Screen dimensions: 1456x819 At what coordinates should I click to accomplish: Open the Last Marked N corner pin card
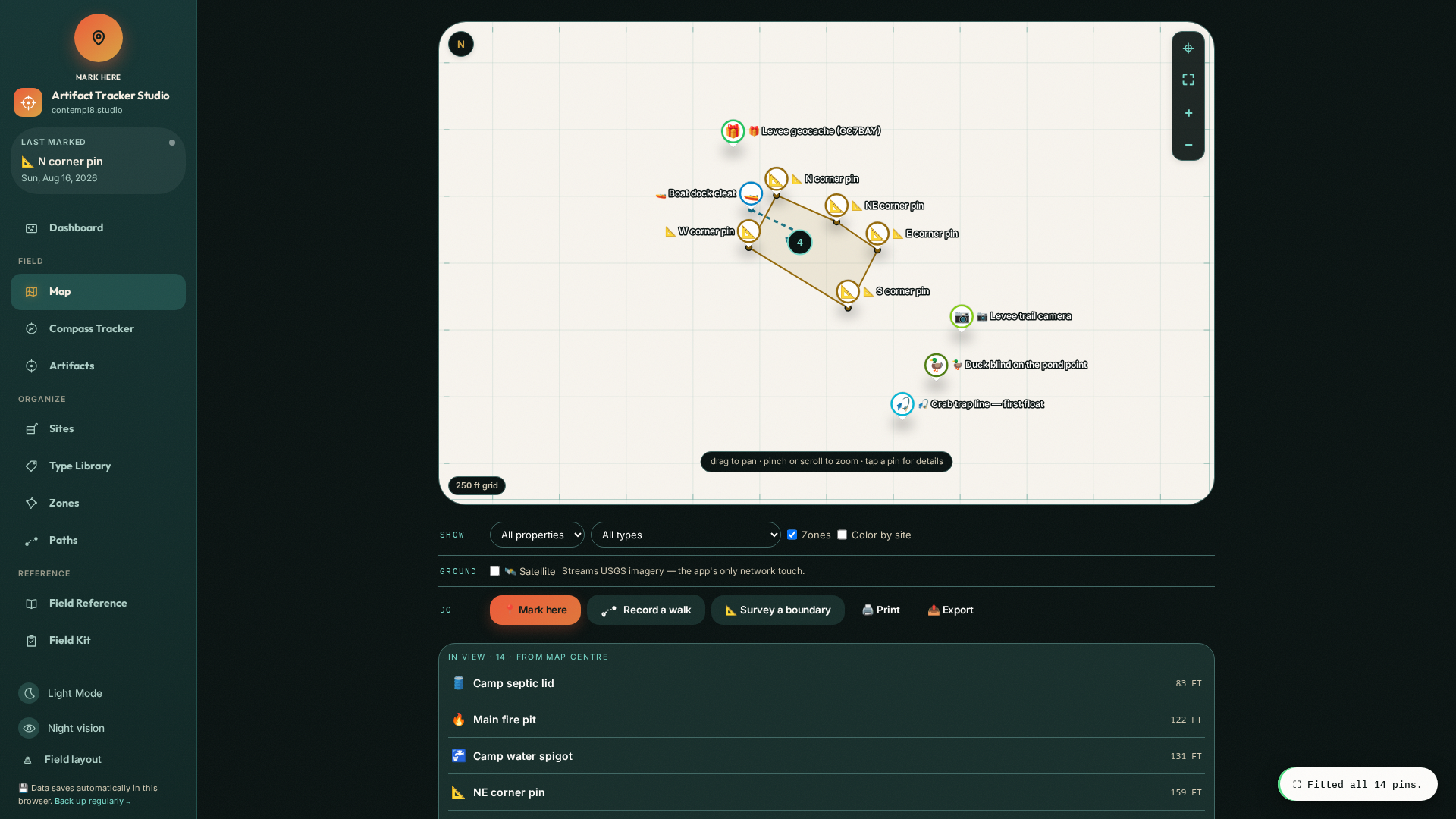(98, 161)
